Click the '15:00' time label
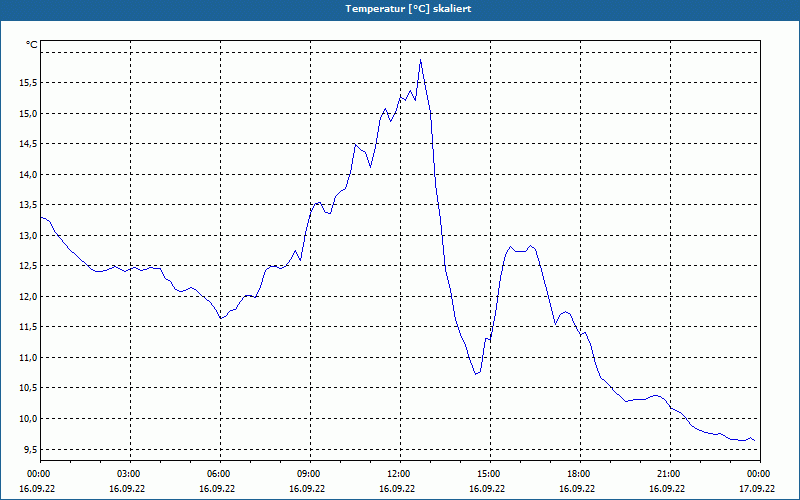The width and height of the screenshot is (800, 500). (490, 474)
